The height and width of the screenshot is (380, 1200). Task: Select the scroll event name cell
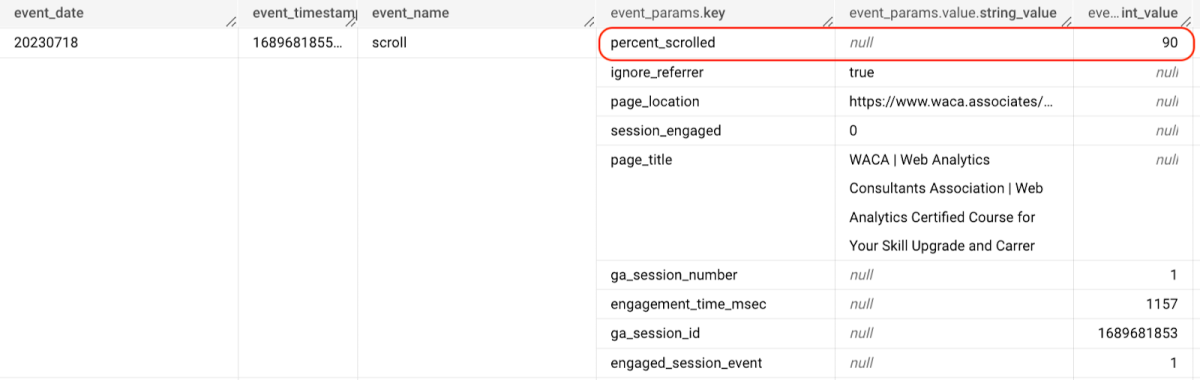coord(391,44)
